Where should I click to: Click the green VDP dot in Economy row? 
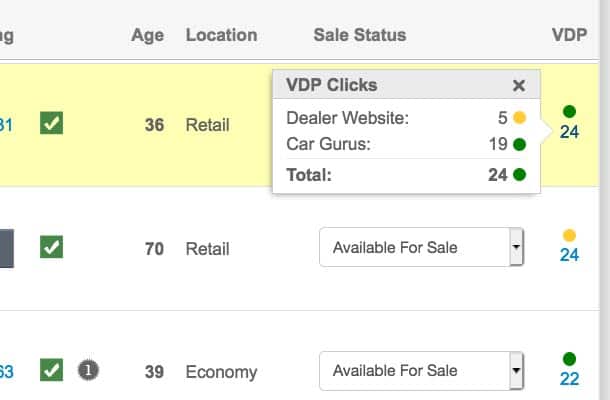pyautogui.click(x=569, y=359)
